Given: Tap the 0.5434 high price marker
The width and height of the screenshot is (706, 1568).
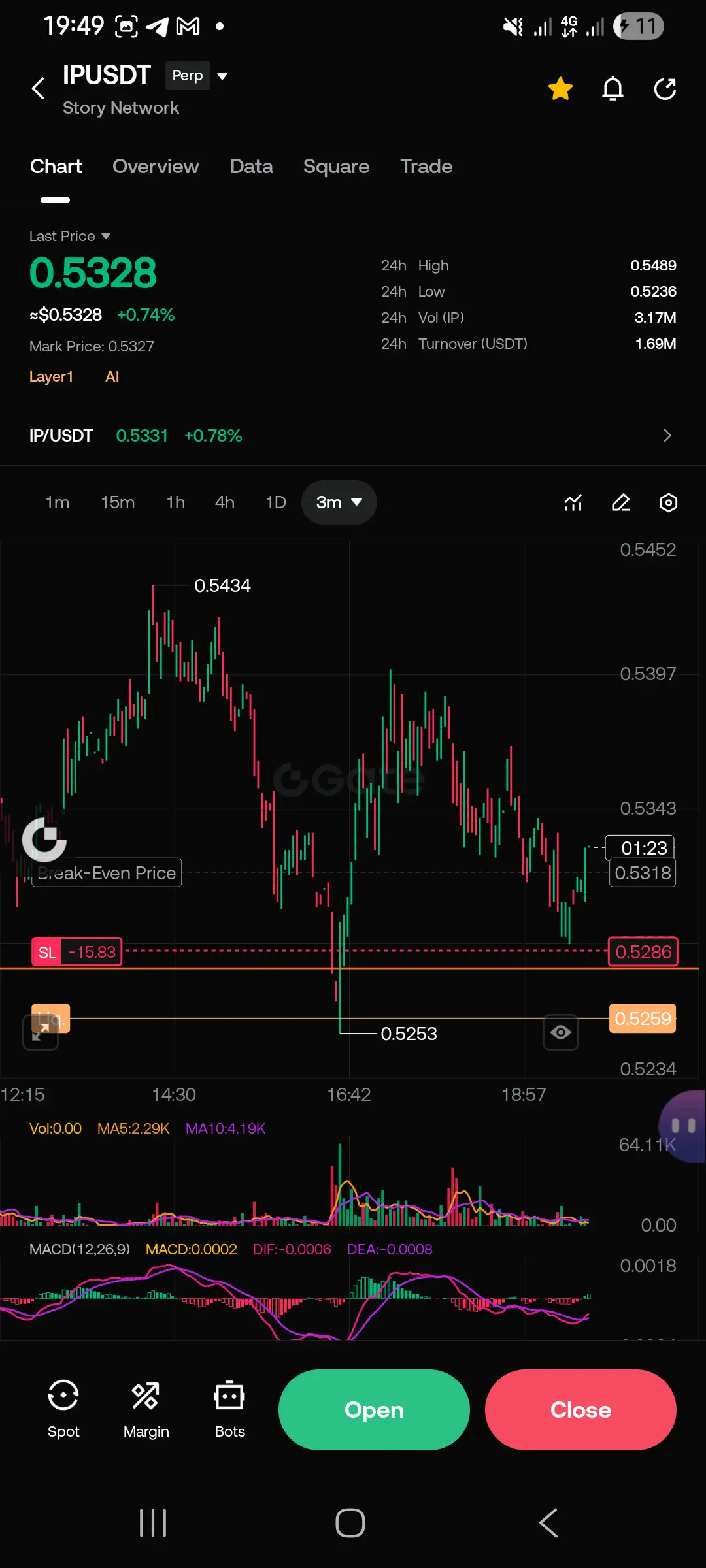Looking at the screenshot, I should [222, 585].
